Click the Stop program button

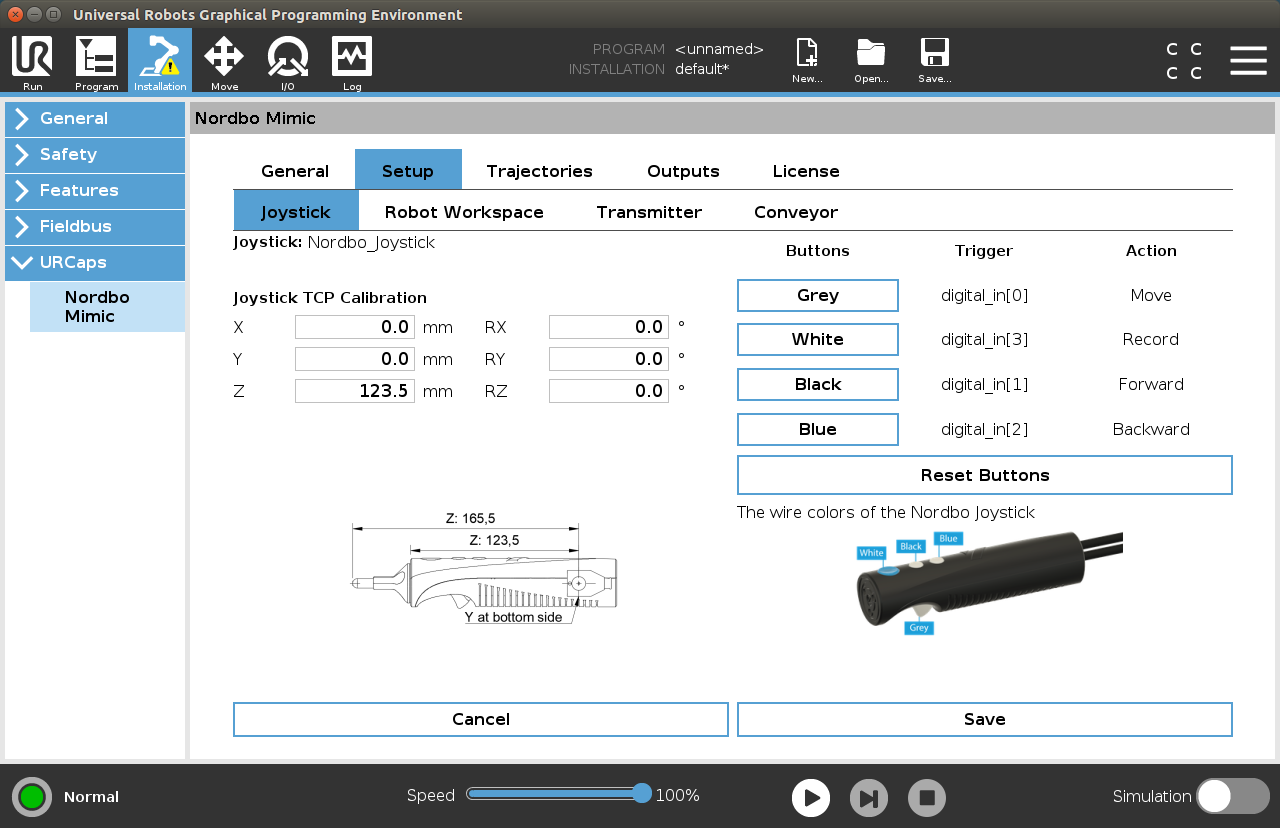tap(927, 798)
